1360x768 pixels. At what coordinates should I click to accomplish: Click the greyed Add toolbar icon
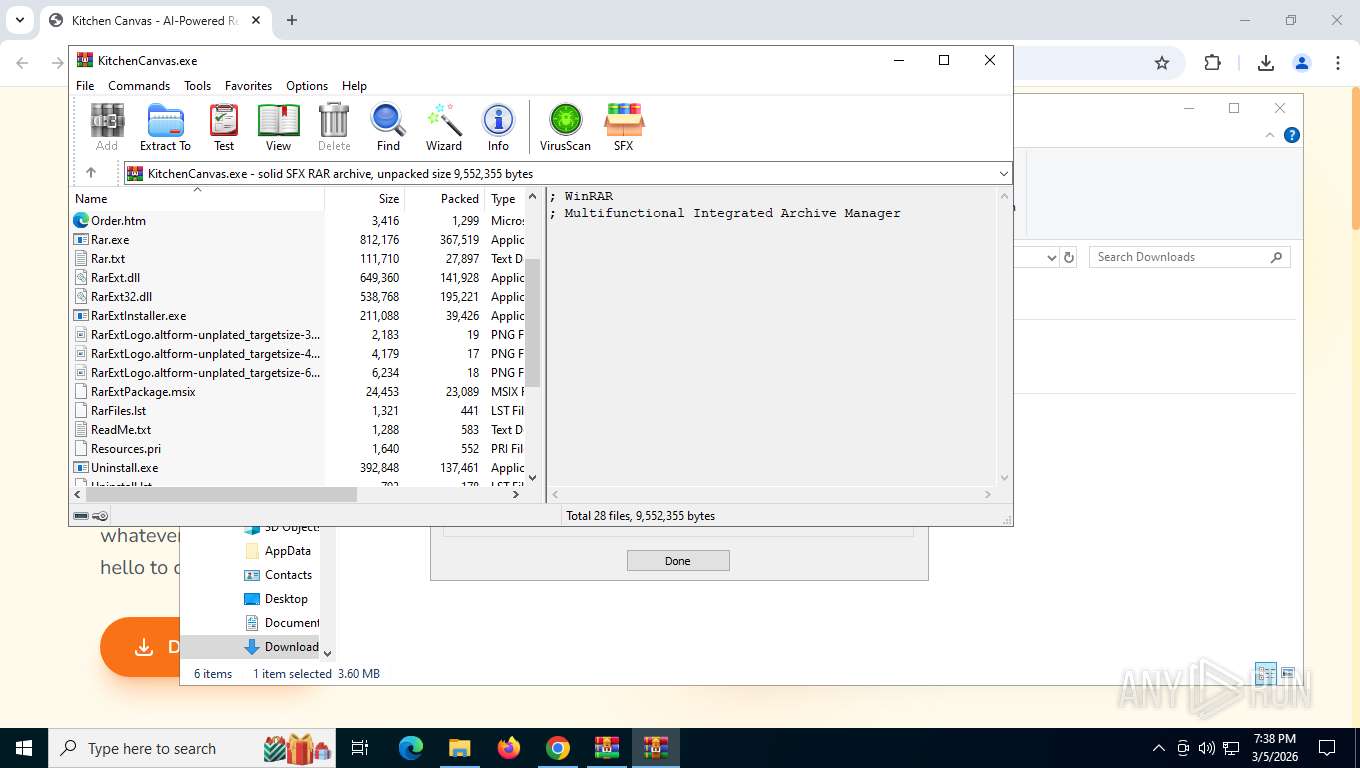107,127
